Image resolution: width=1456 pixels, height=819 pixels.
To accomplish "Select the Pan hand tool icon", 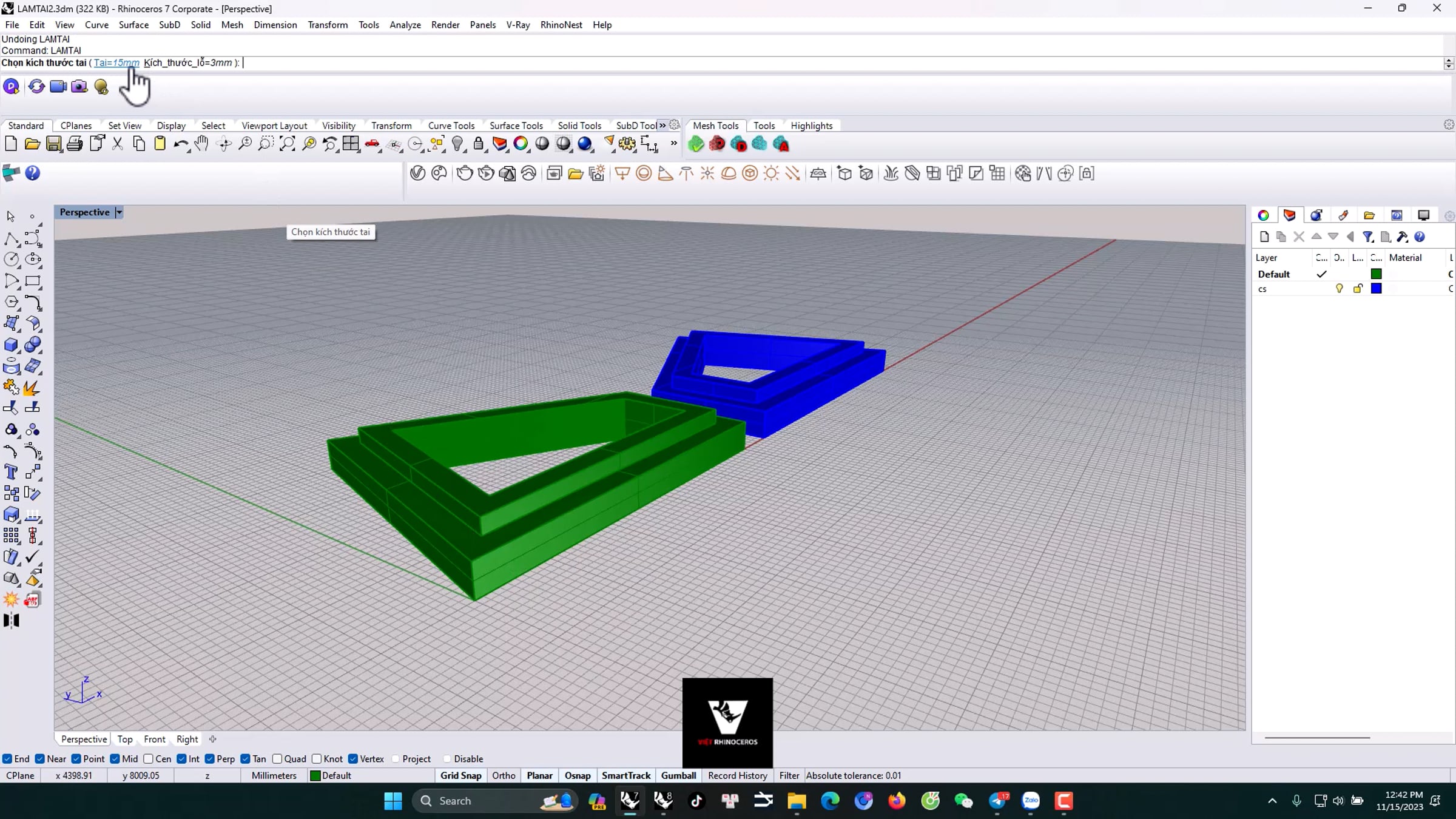I will pos(202,144).
